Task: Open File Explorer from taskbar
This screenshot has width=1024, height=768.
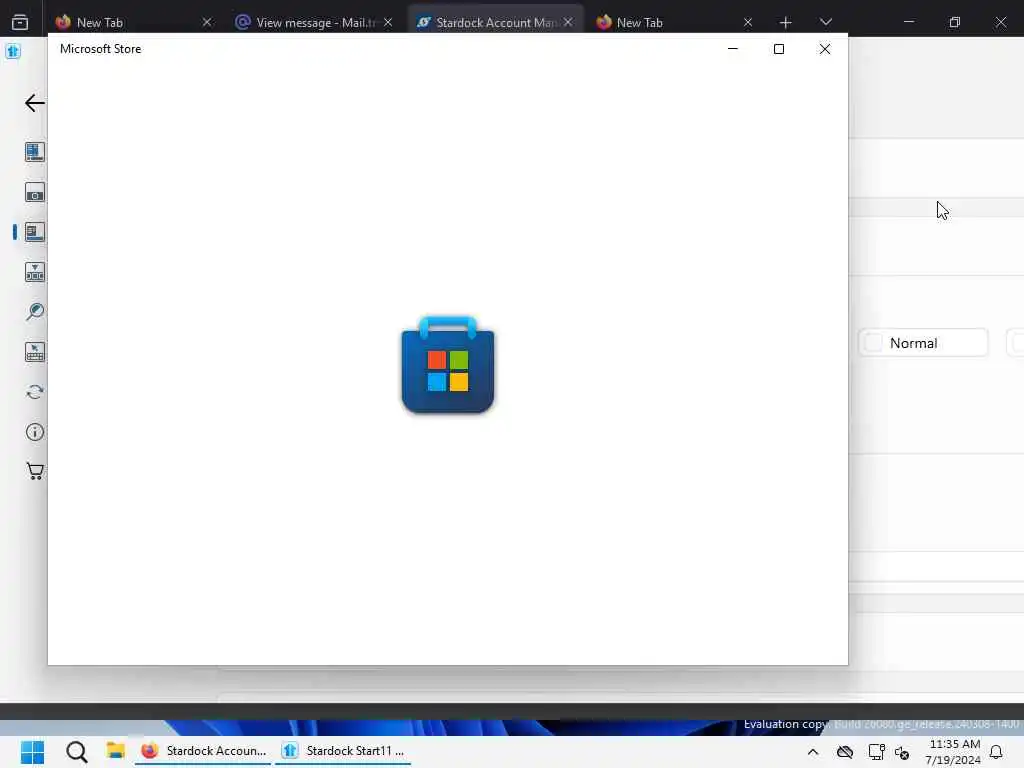Action: (x=116, y=751)
